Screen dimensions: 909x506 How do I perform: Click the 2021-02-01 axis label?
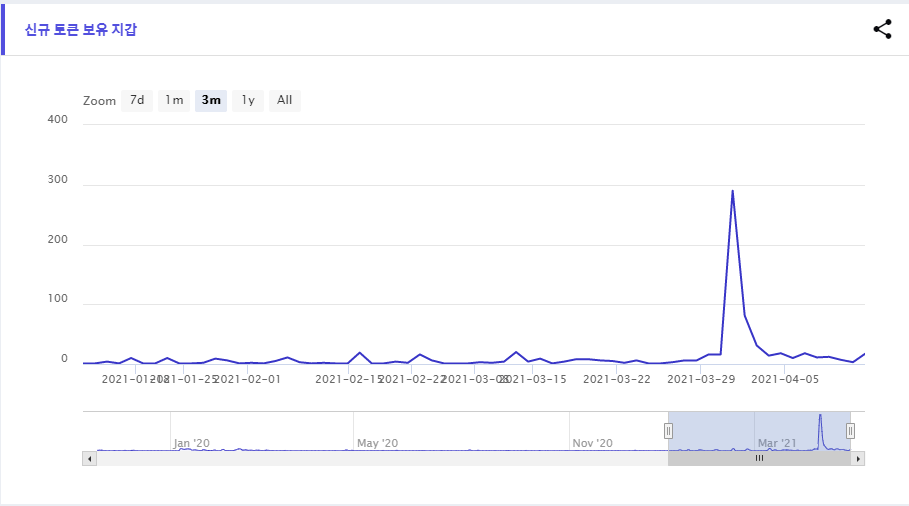click(248, 379)
